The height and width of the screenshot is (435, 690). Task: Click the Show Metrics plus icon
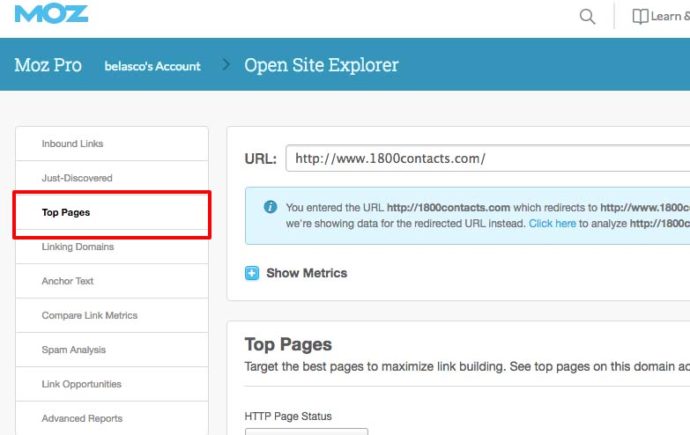coord(252,273)
